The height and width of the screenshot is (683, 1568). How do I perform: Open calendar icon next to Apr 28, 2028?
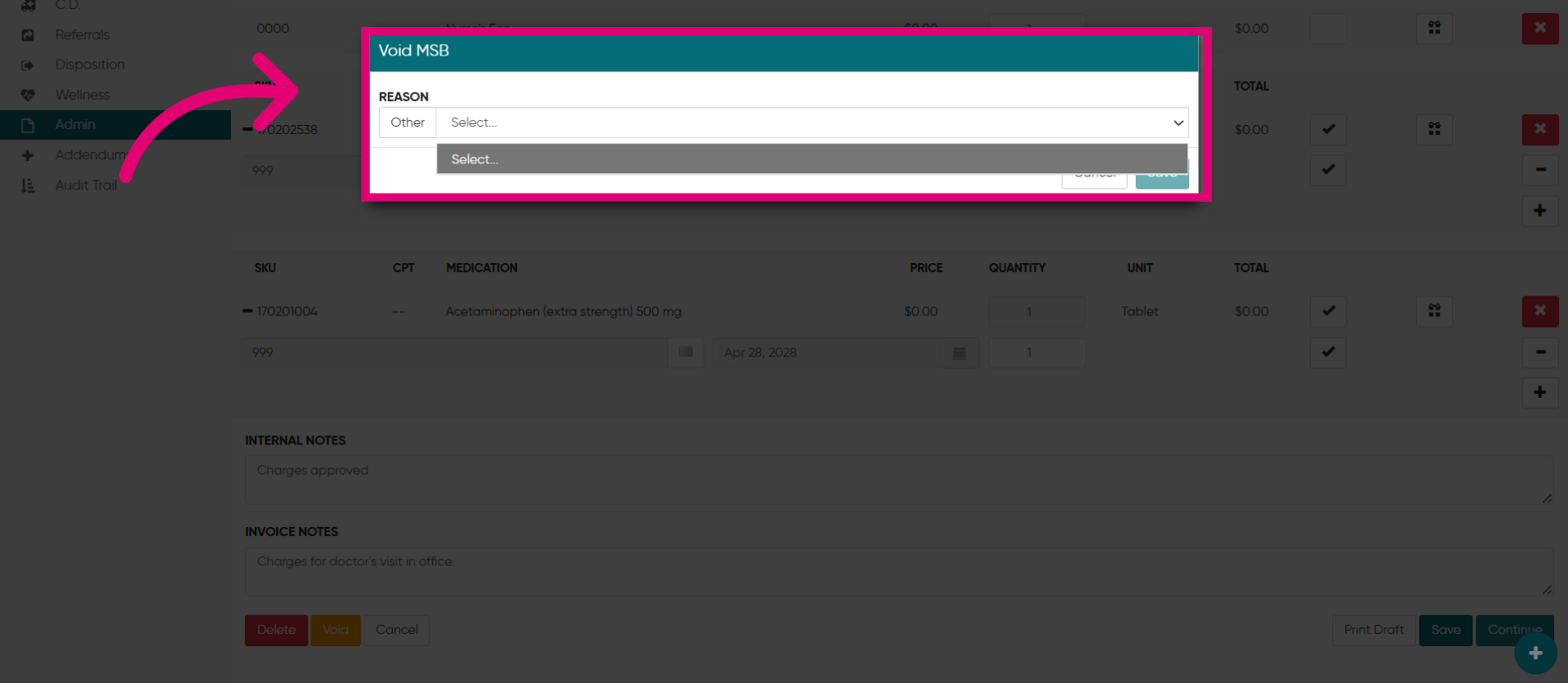click(x=960, y=352)
